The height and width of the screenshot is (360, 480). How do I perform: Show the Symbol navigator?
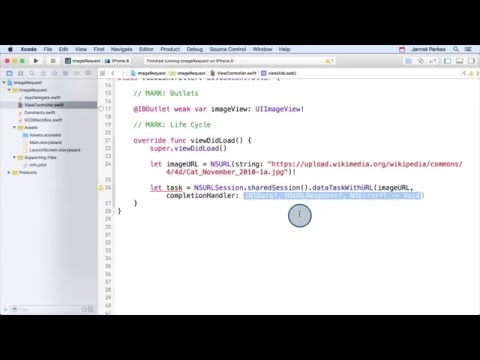tap(21, 73)
